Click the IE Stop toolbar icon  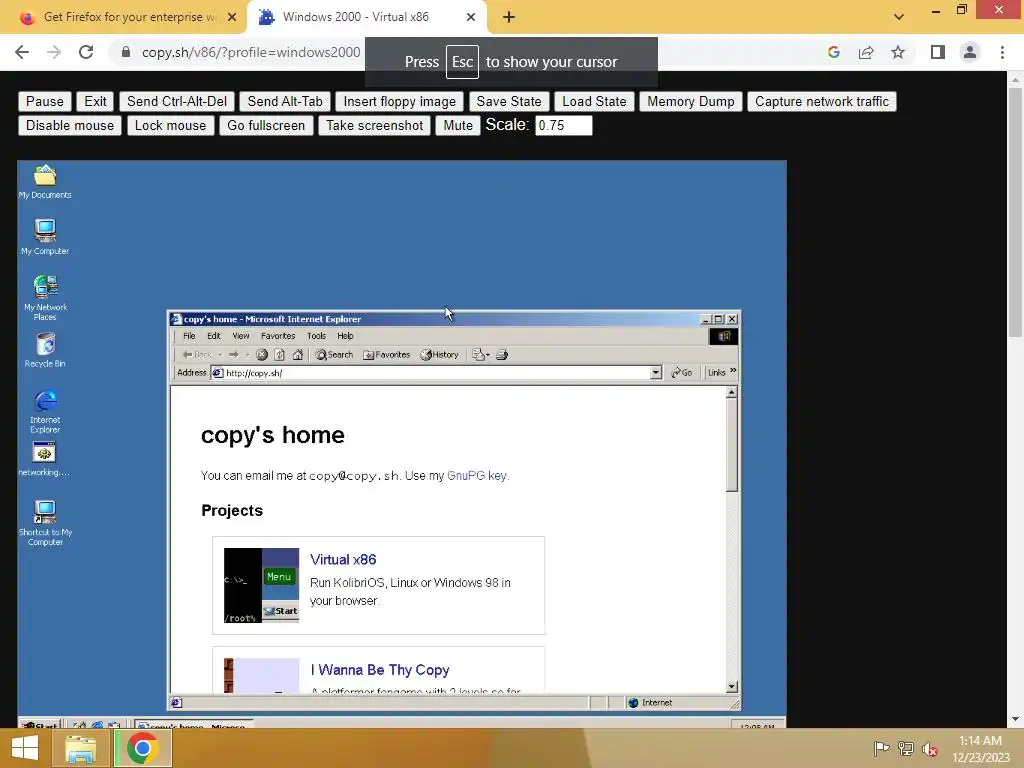point(262,355)
